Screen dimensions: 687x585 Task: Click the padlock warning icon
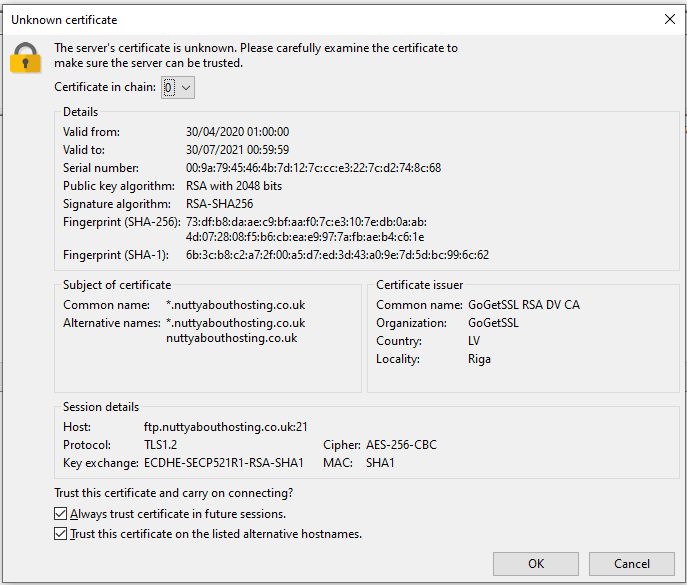[x=25, y=58]
